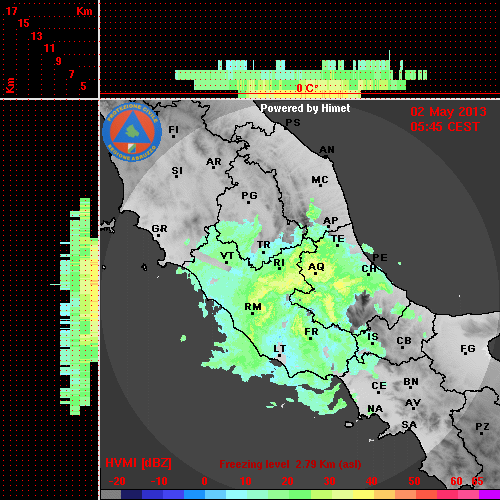
Task: Click the '30' dBZ scale value
Action: (330, 481)
